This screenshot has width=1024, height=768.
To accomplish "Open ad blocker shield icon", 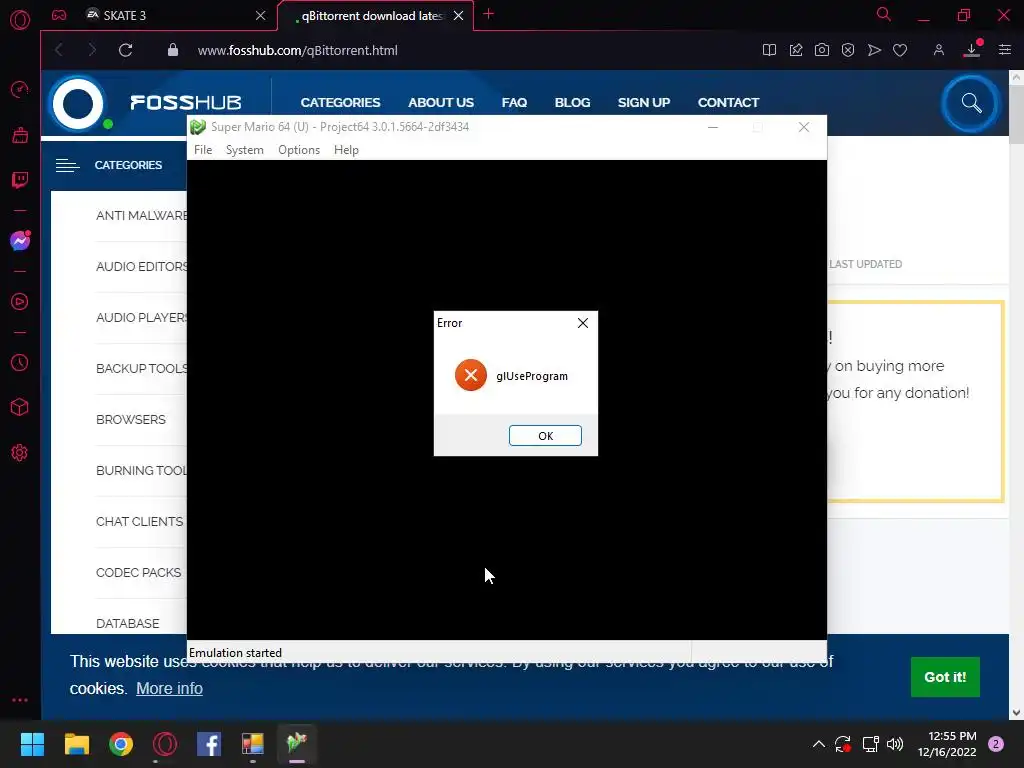I will (848, 50).
